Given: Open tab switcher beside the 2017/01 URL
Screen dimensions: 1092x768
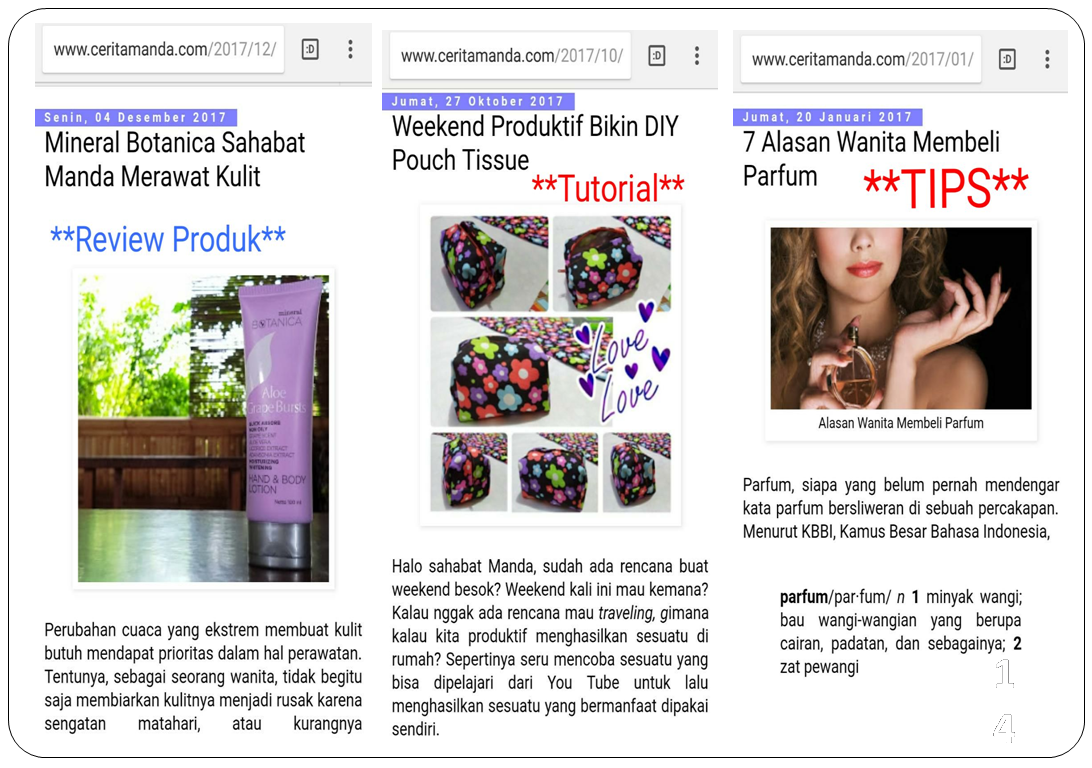Looking at the screenshot, I should coord(1007,59).
